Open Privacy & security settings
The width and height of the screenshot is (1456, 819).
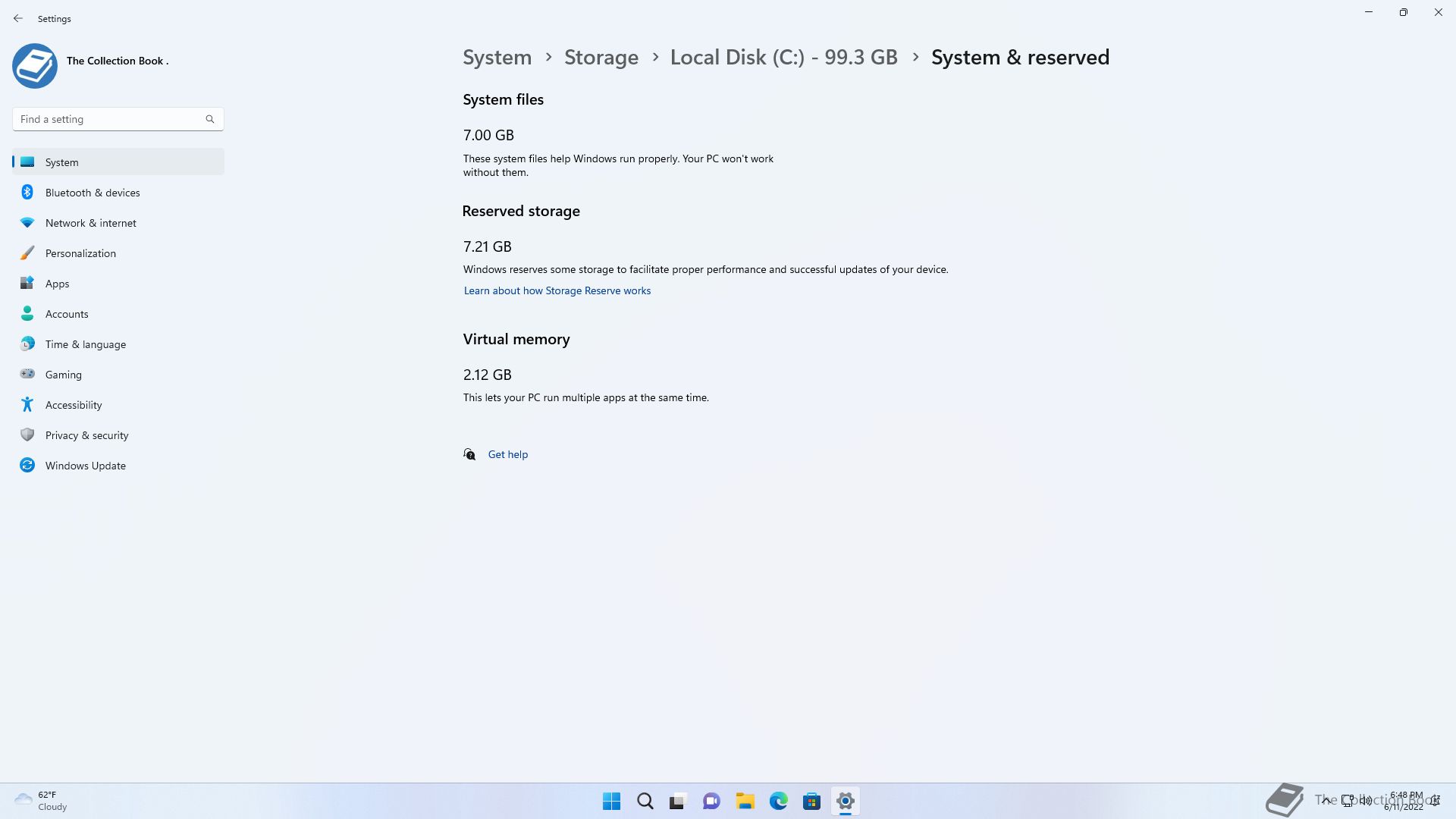(86, 435)
